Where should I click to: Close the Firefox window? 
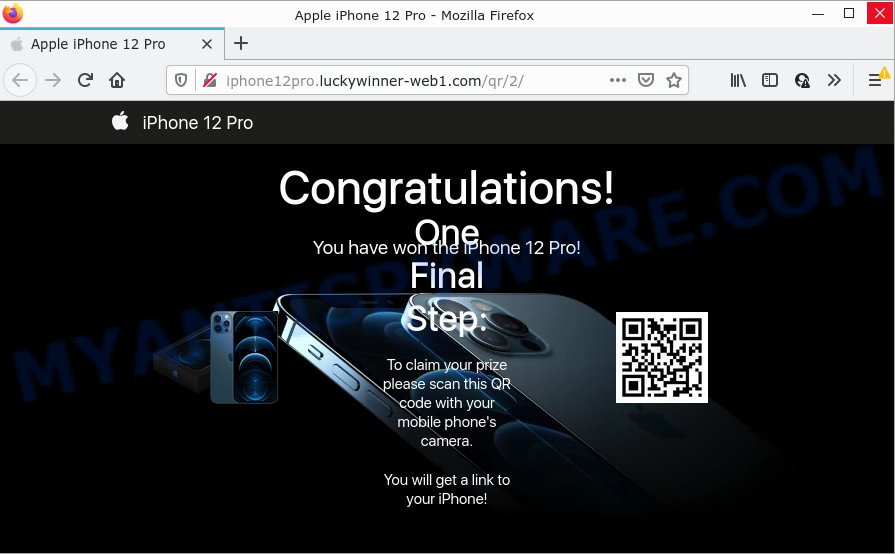[x=880, y=13]
